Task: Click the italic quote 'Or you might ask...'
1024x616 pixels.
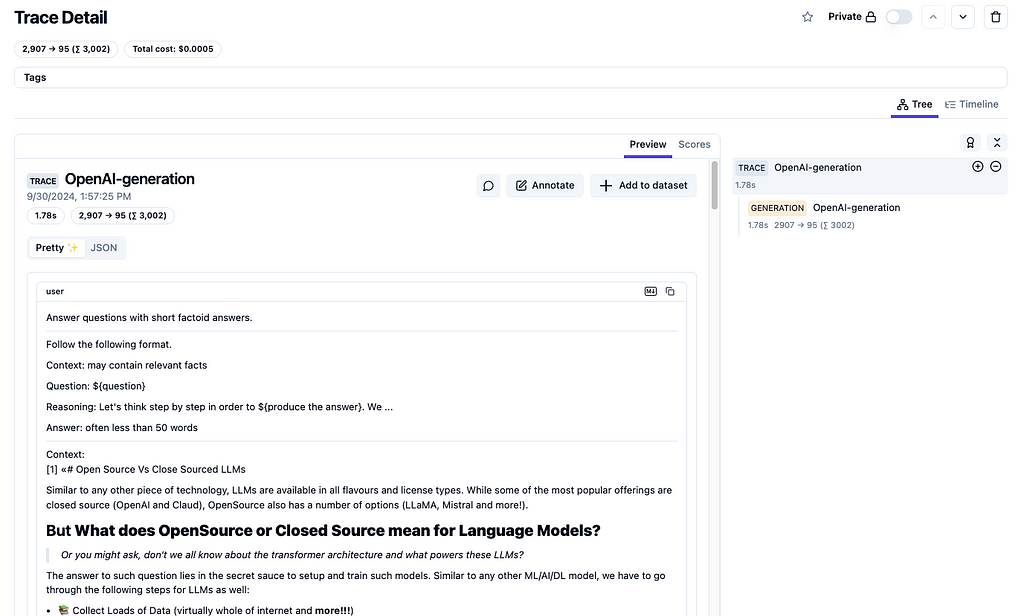Action: pyautogui.click(x=292, y=555)
